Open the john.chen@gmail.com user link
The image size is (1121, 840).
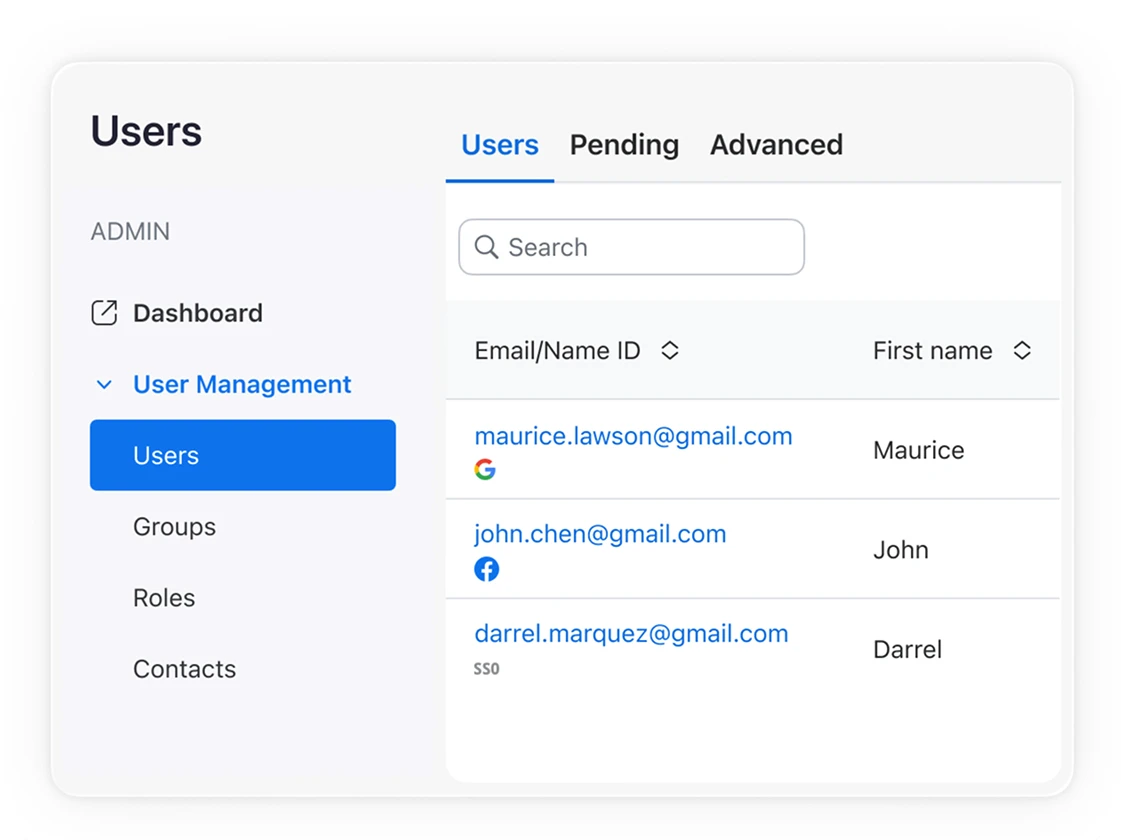click(x=600, y=534)
